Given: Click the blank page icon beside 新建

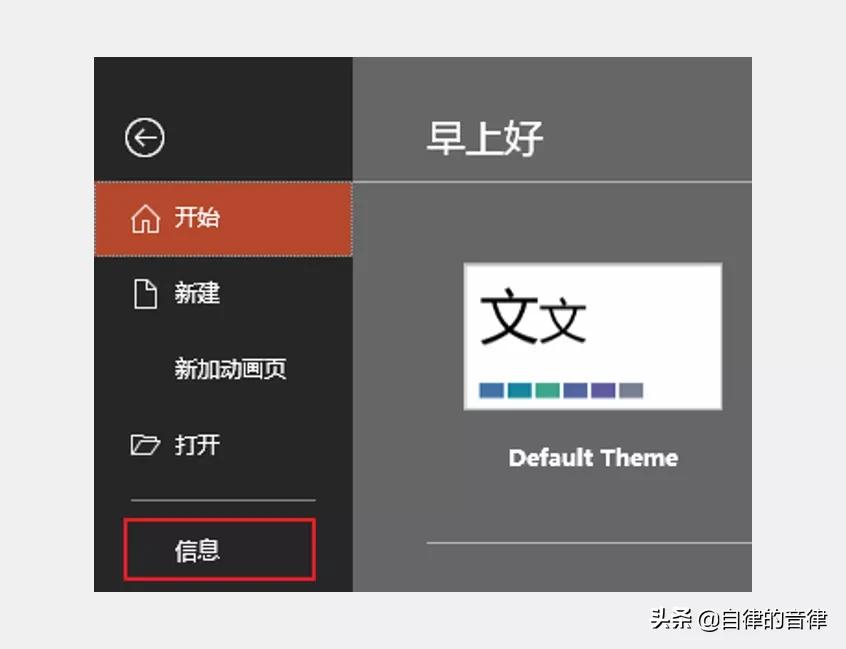Looking at the screenshot, I should (146, 294).
